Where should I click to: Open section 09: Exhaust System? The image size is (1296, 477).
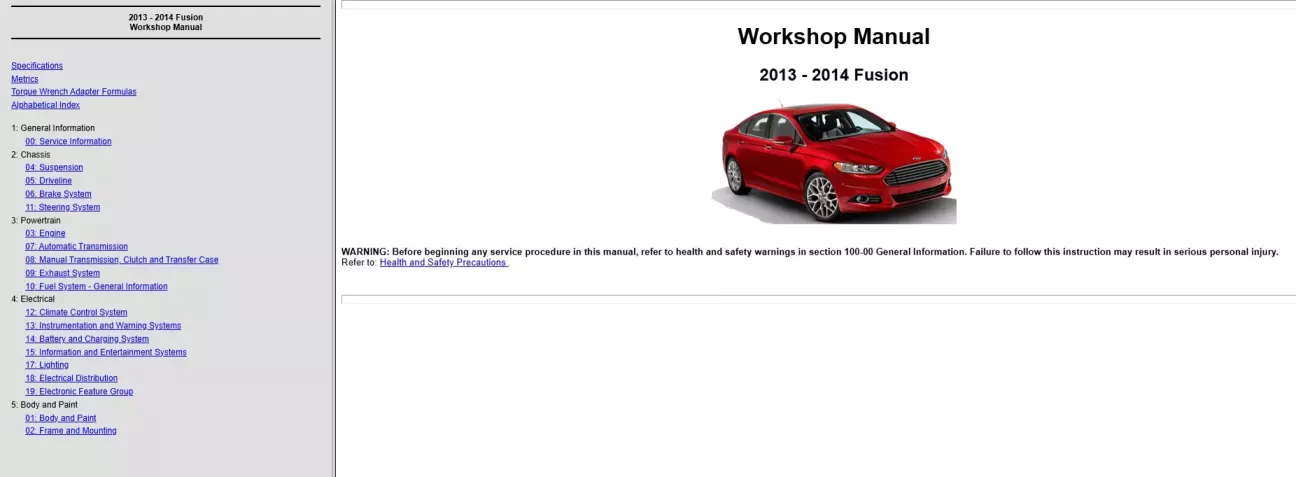(x=62, y=273)
